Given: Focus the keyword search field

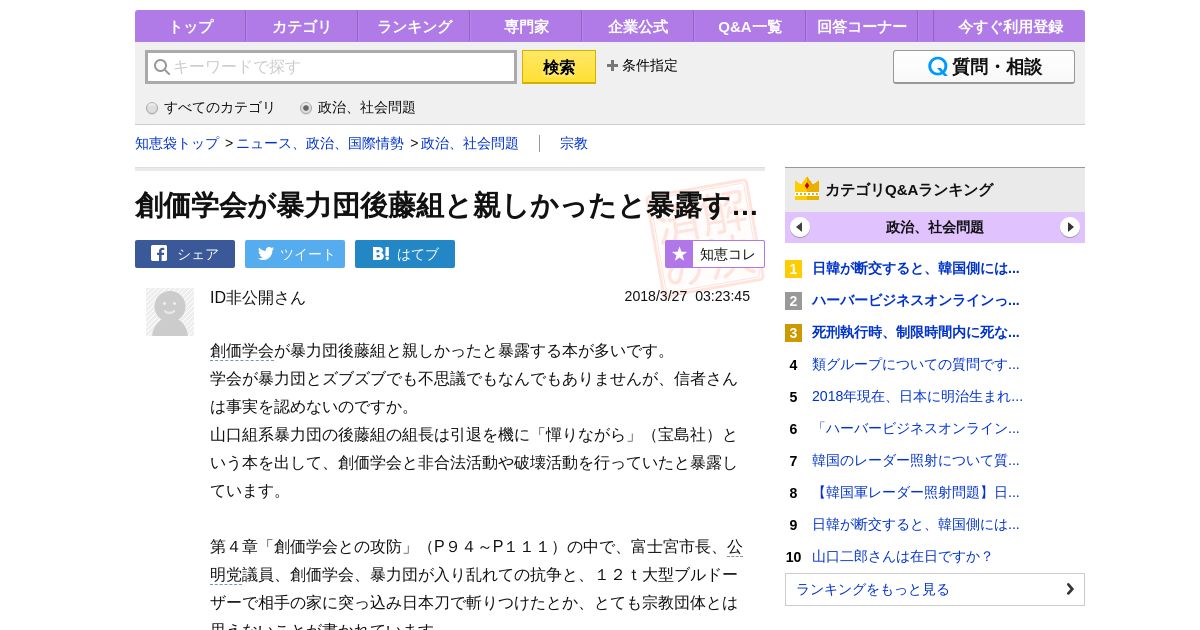Looking at the screenshot, I should (331, 67).
